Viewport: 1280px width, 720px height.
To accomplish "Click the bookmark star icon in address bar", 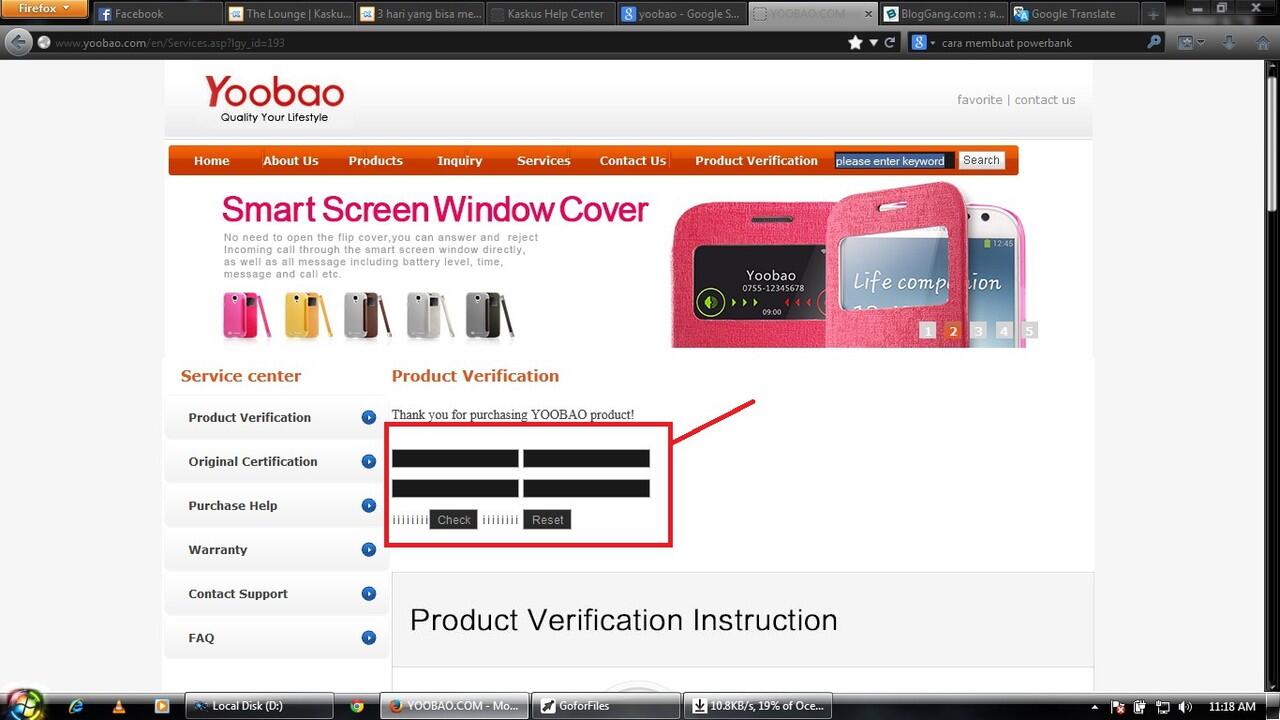I will coord(855,42).
